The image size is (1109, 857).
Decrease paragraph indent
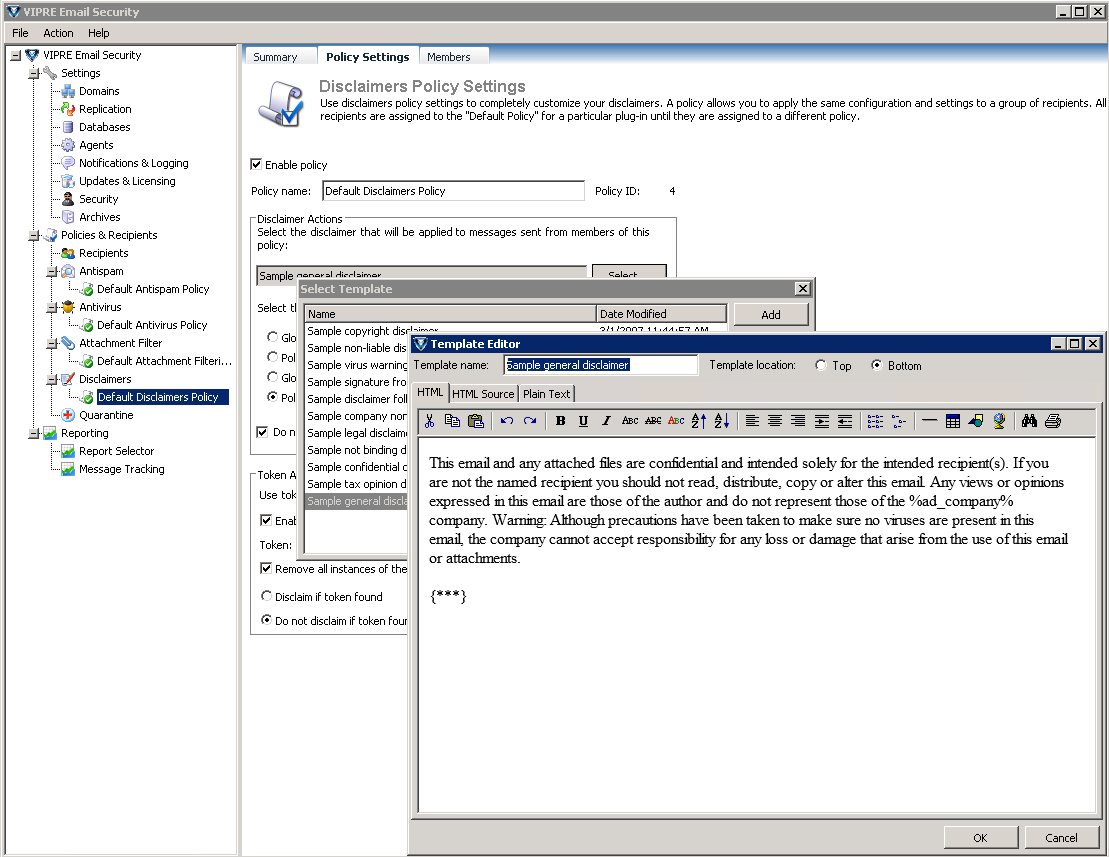point(844,421)
